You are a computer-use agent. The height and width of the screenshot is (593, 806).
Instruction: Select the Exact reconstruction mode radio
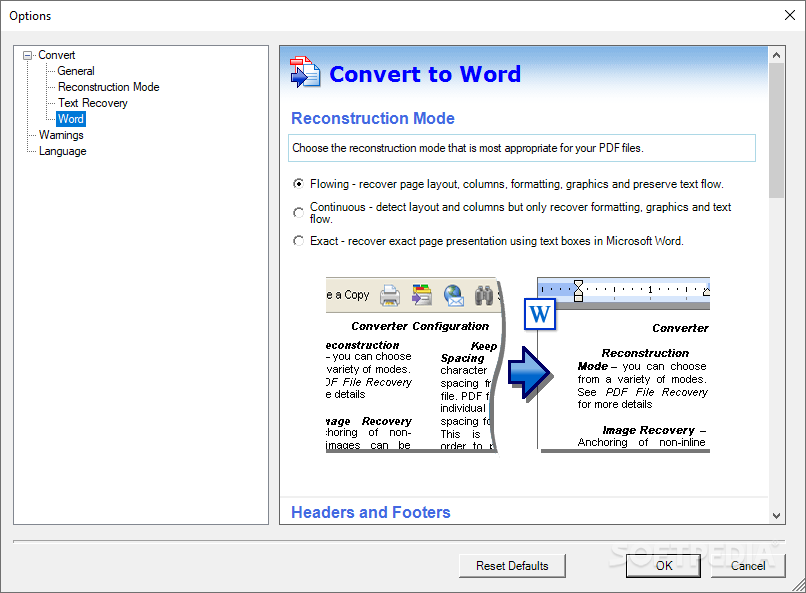298,240
